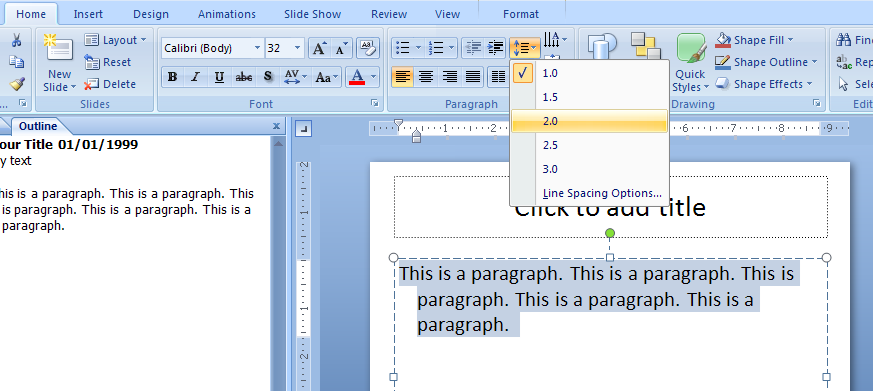This screenshot has height=391, width=873.
Task: Toggle Text Shadow formatting
Action: point(268,77)
